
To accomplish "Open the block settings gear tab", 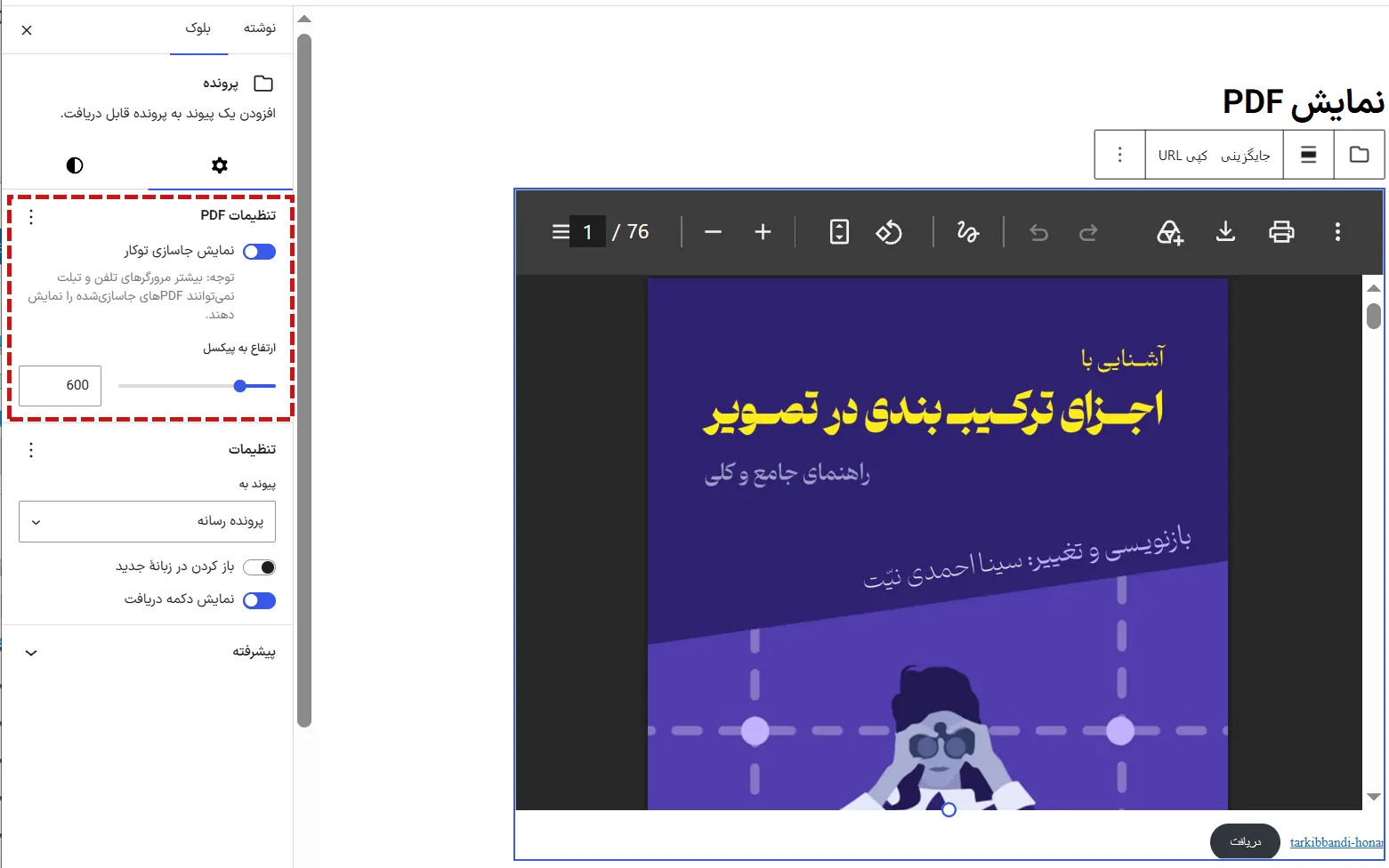I will [220, 165].
